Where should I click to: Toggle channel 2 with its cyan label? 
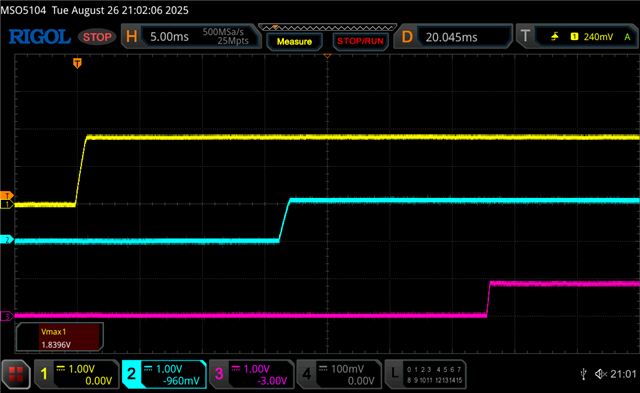(x=131, y=374)
